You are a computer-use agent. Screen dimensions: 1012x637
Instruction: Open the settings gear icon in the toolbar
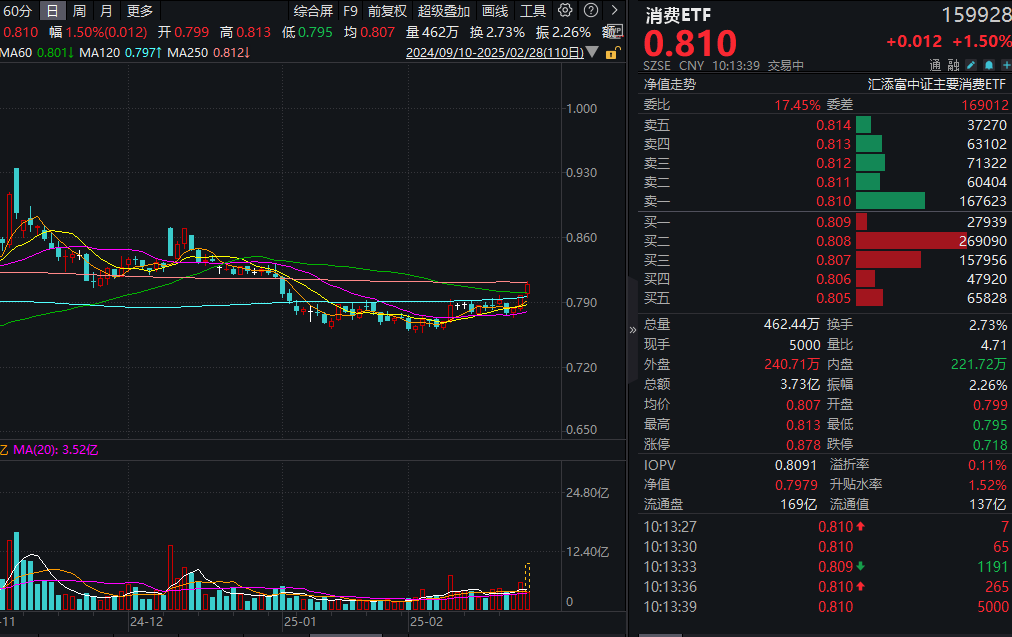(x=563, y=11)
